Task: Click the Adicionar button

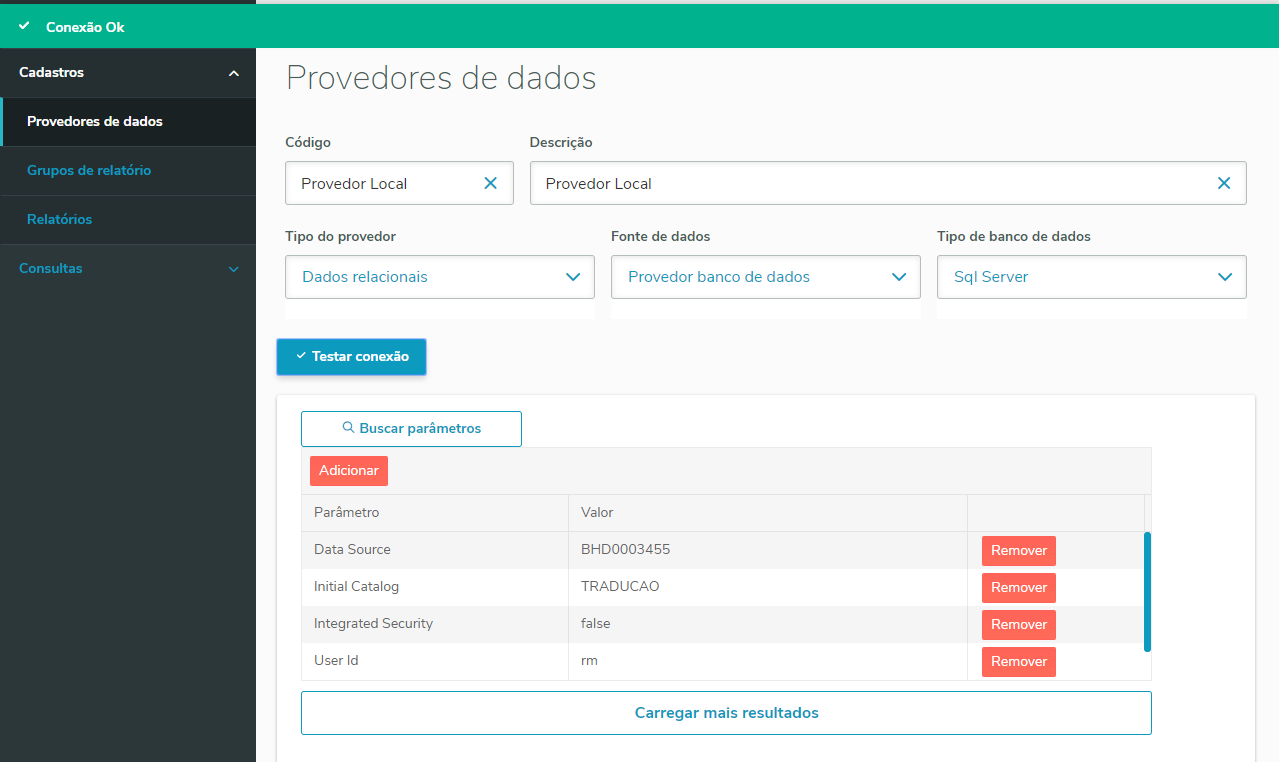Action: [349, 471]
